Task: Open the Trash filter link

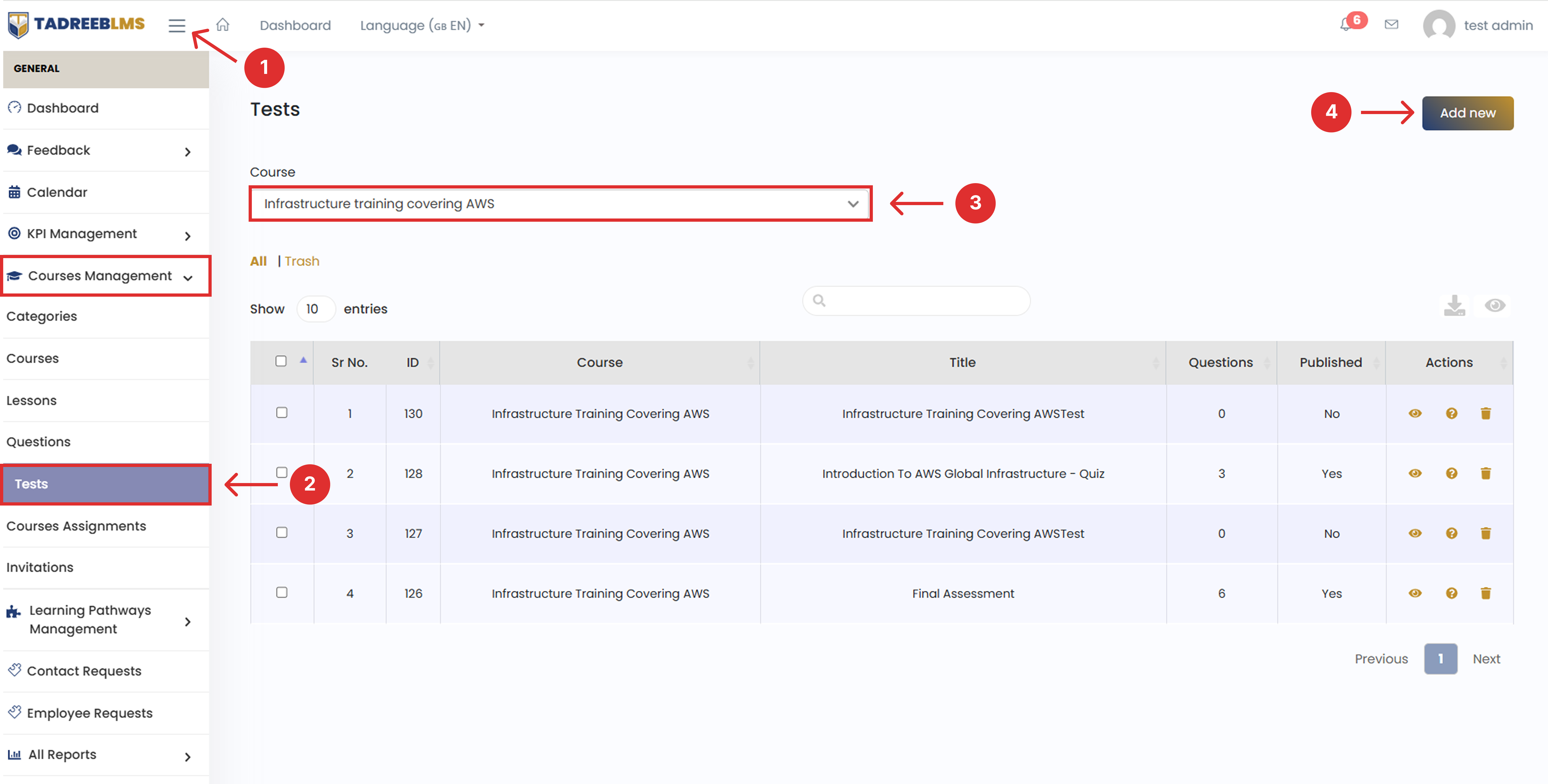Action: click(x=302, y=261)
